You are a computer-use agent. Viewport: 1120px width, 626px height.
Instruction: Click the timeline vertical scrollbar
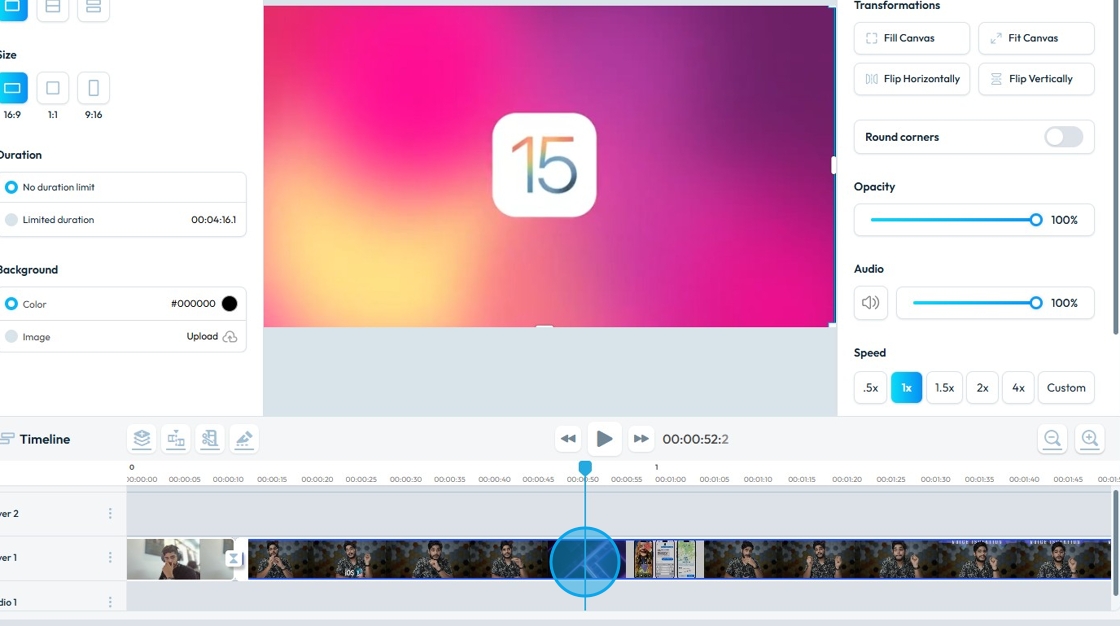(x=1115, y=542)
